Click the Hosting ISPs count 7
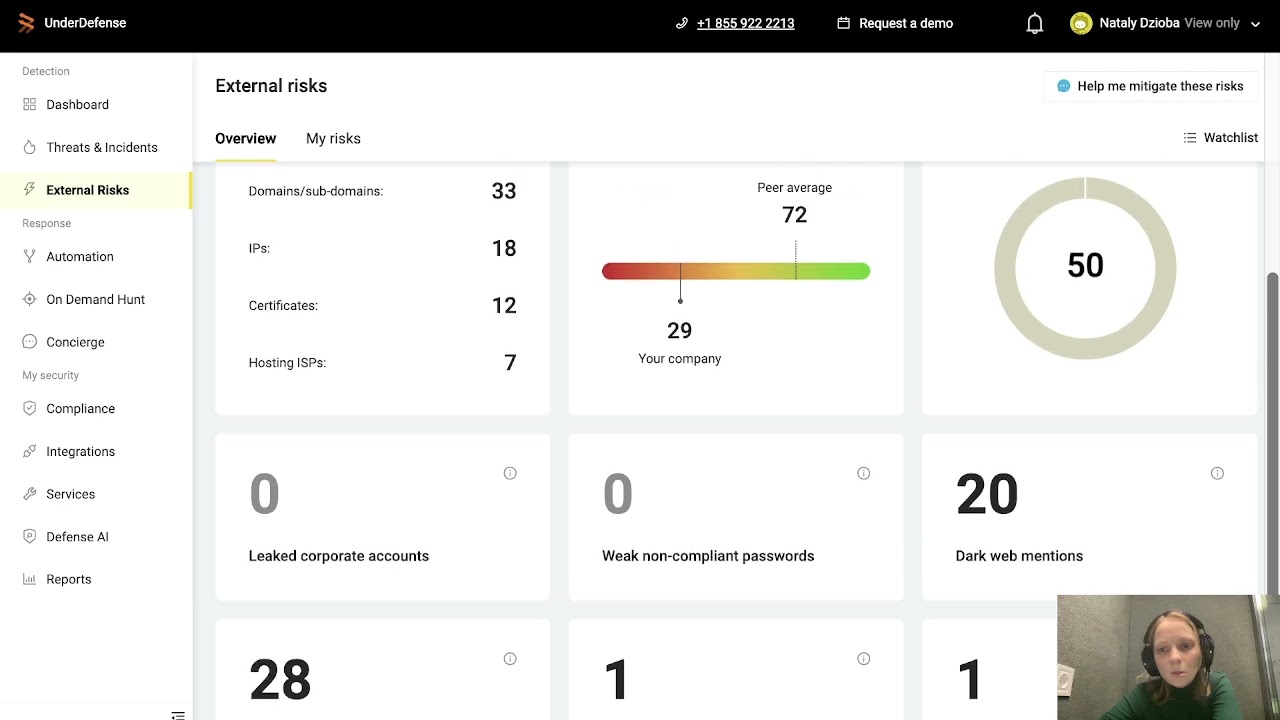This screenshot has width=1280, height=720. (x=510, y=362)
